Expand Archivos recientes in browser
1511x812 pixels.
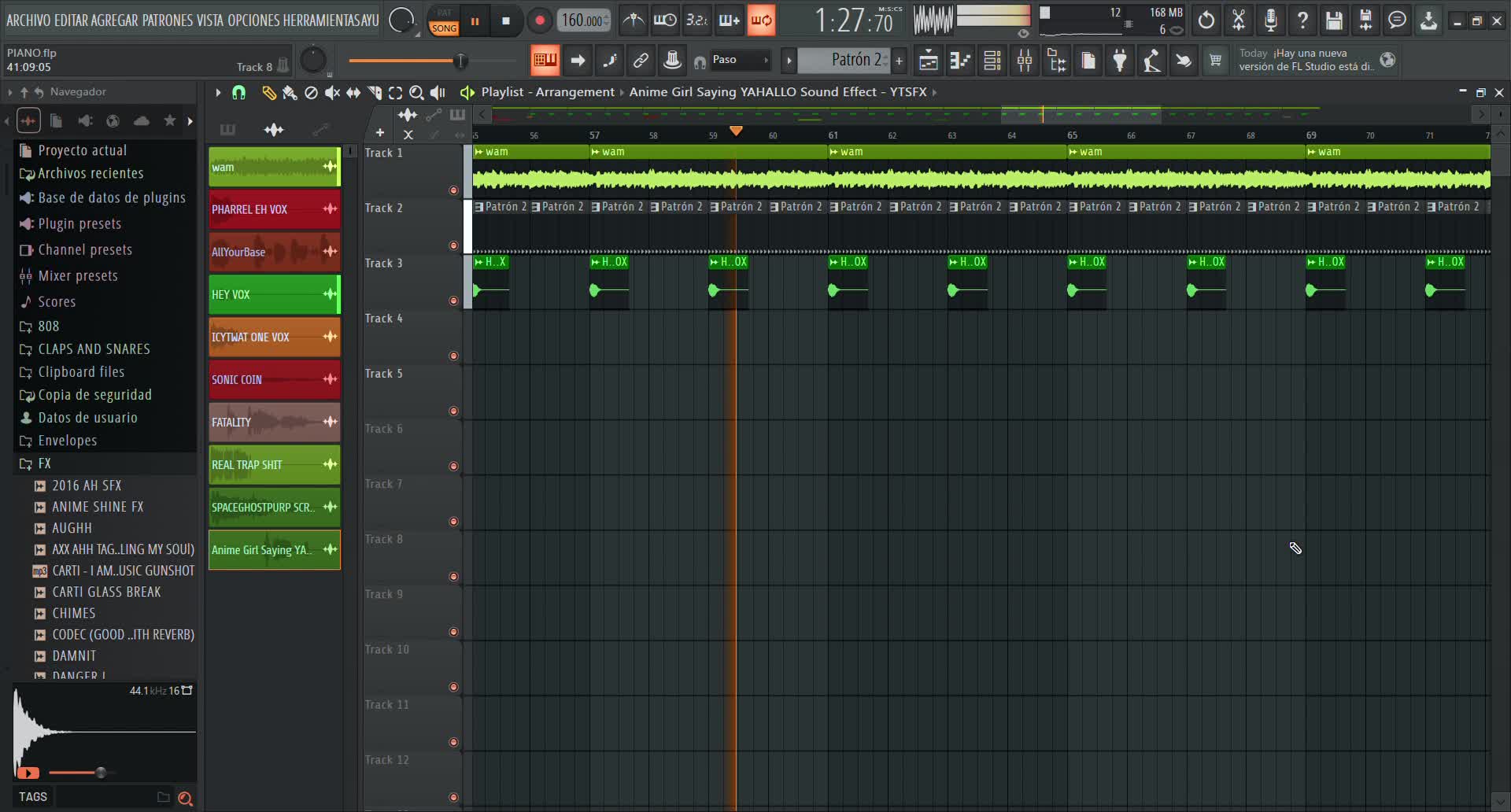click(83, 173)
